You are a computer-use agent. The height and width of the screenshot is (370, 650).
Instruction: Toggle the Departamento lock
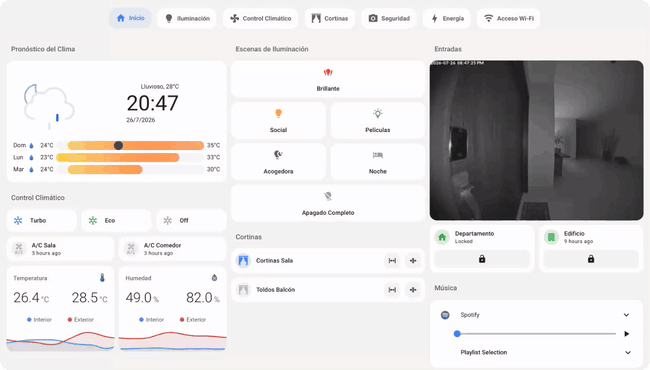(x=482, y=259)
